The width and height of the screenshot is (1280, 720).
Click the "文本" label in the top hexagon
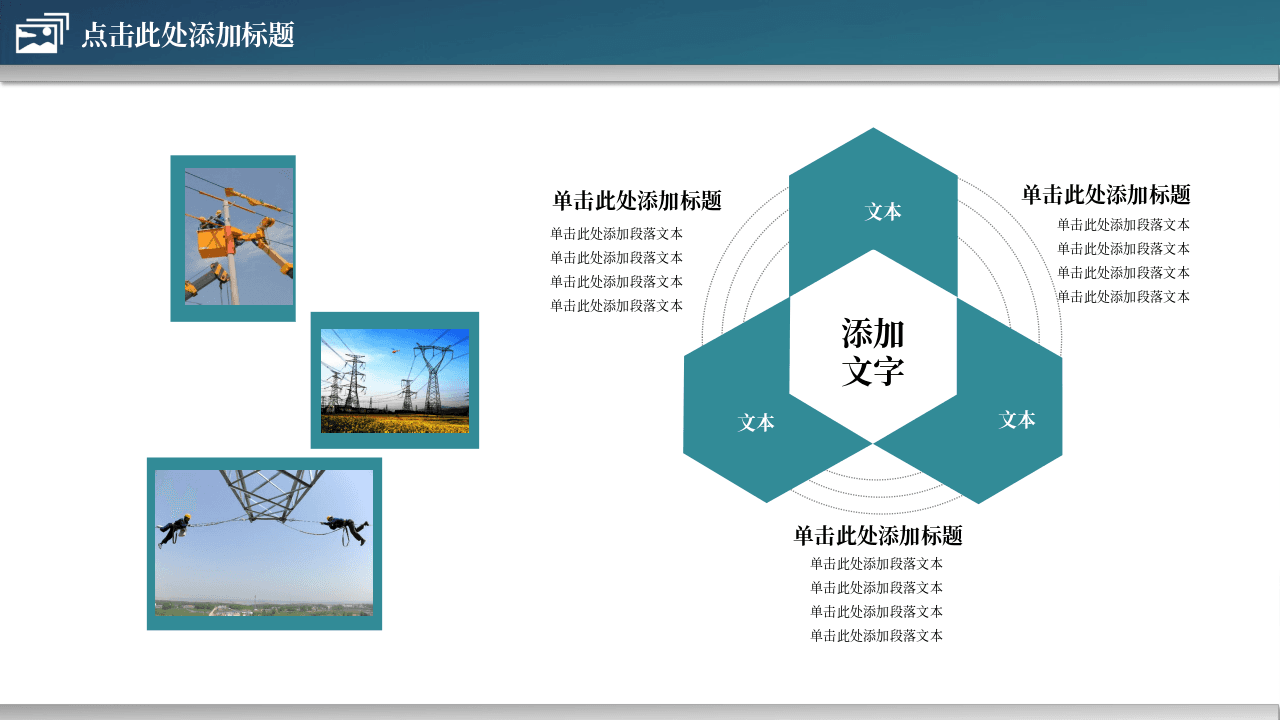point(884,212)
